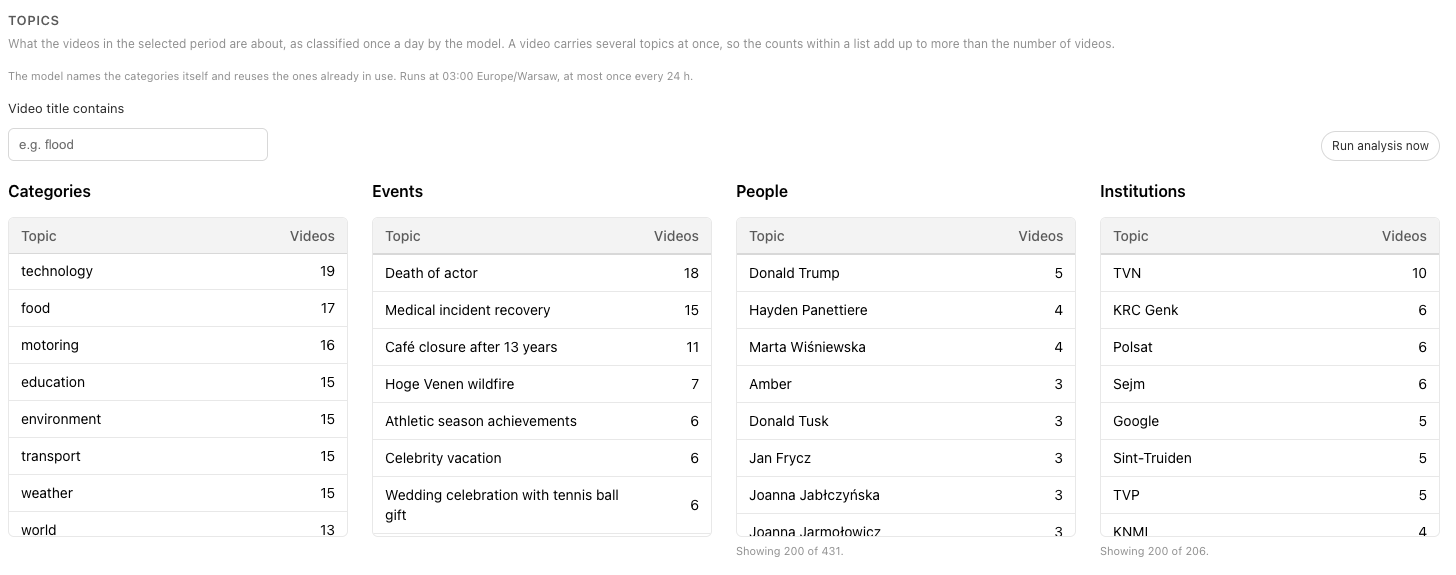This screenshot has height=575, width=1456.
Task: Select Google in Institutions list
Action: (1270, 421)
